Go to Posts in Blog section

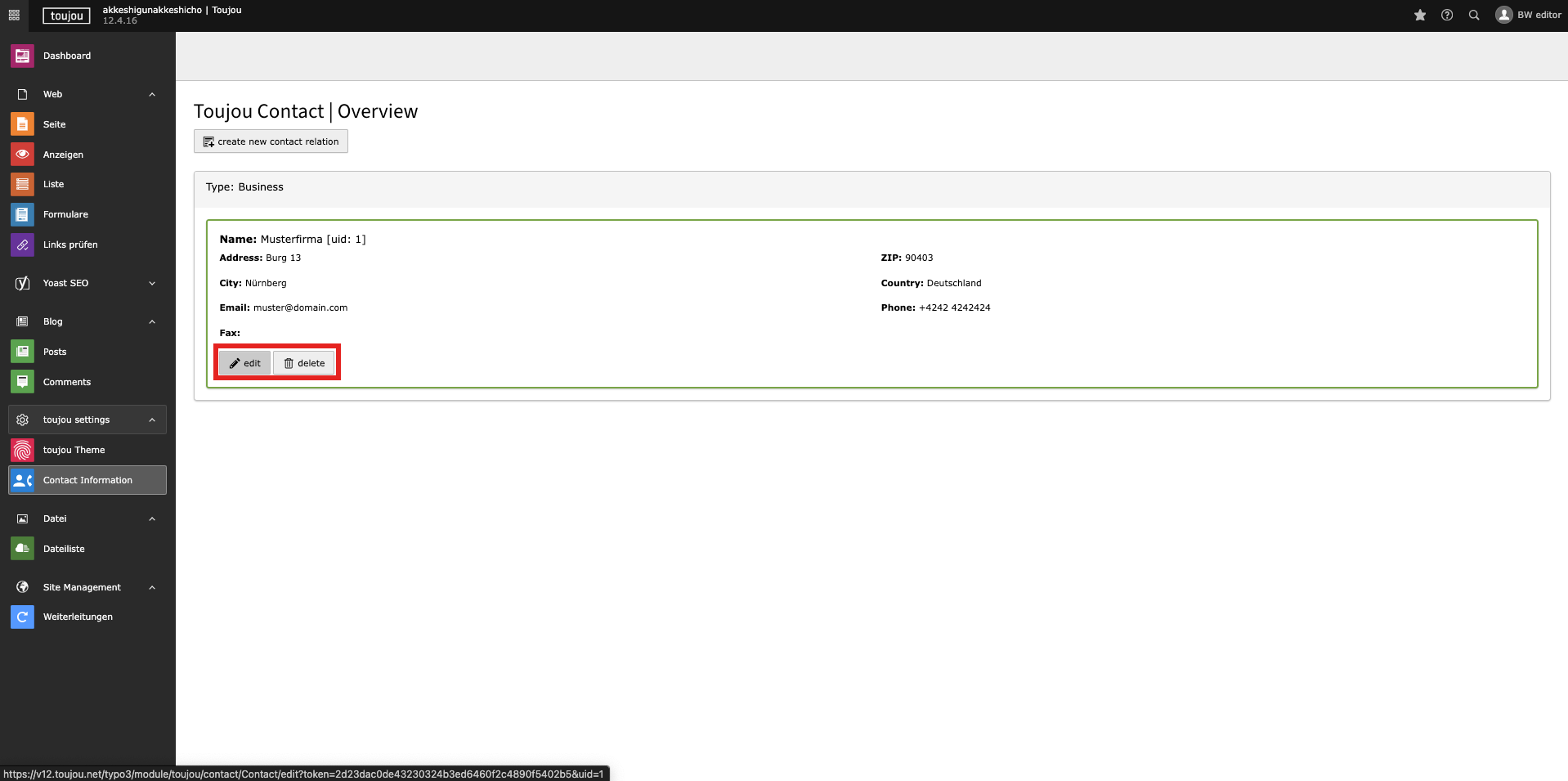(x=55, y=352)
